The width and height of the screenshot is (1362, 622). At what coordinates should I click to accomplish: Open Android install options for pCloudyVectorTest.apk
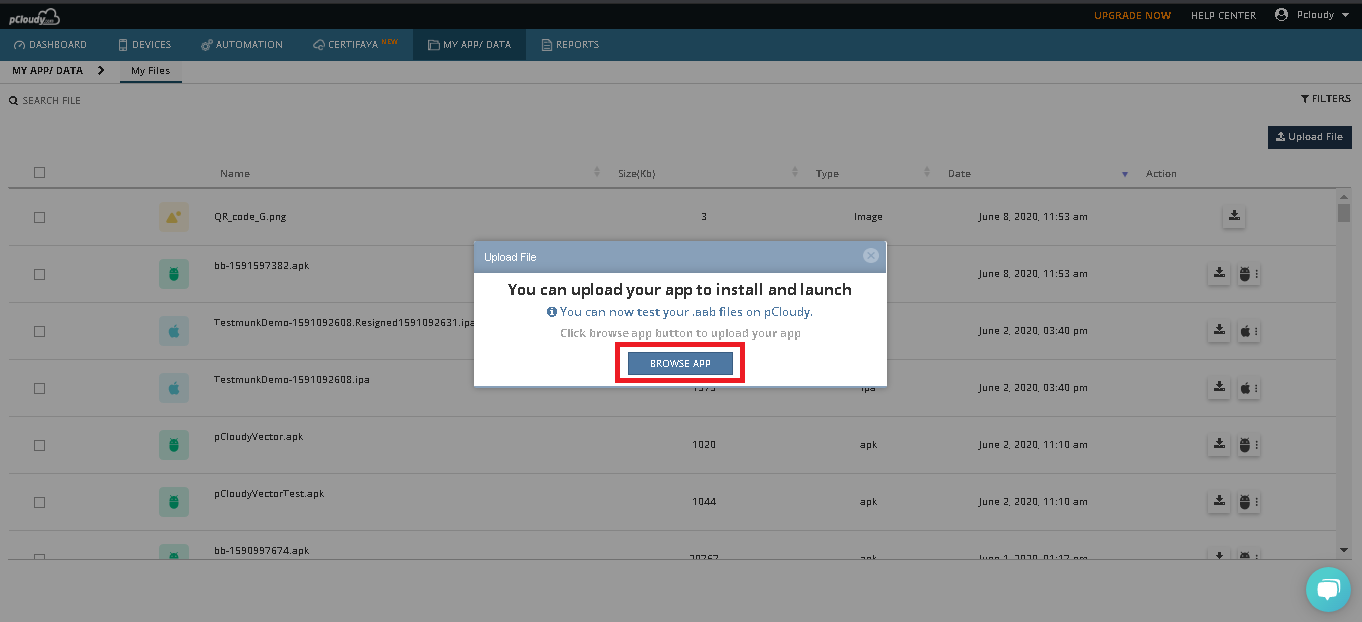[1248, 501]
